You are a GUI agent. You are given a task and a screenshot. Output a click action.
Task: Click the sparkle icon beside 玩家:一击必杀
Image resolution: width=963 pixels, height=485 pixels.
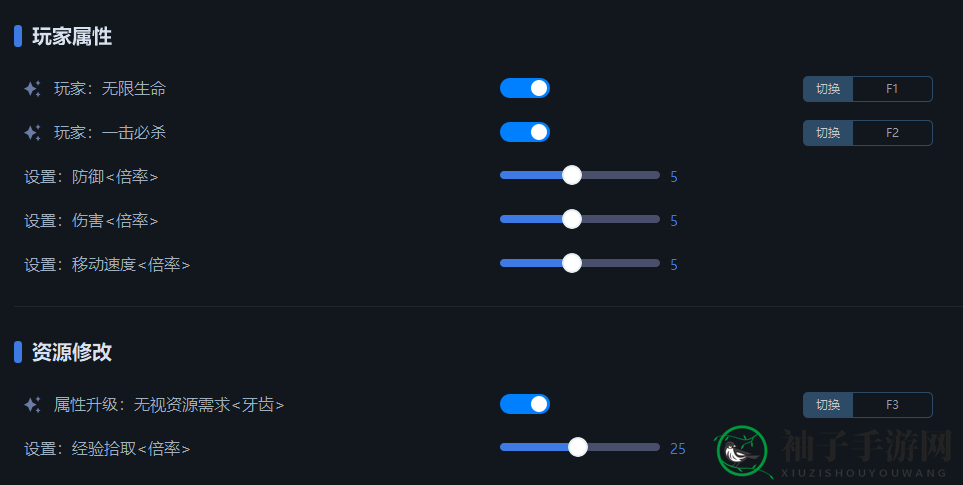[x=33, y=133]
